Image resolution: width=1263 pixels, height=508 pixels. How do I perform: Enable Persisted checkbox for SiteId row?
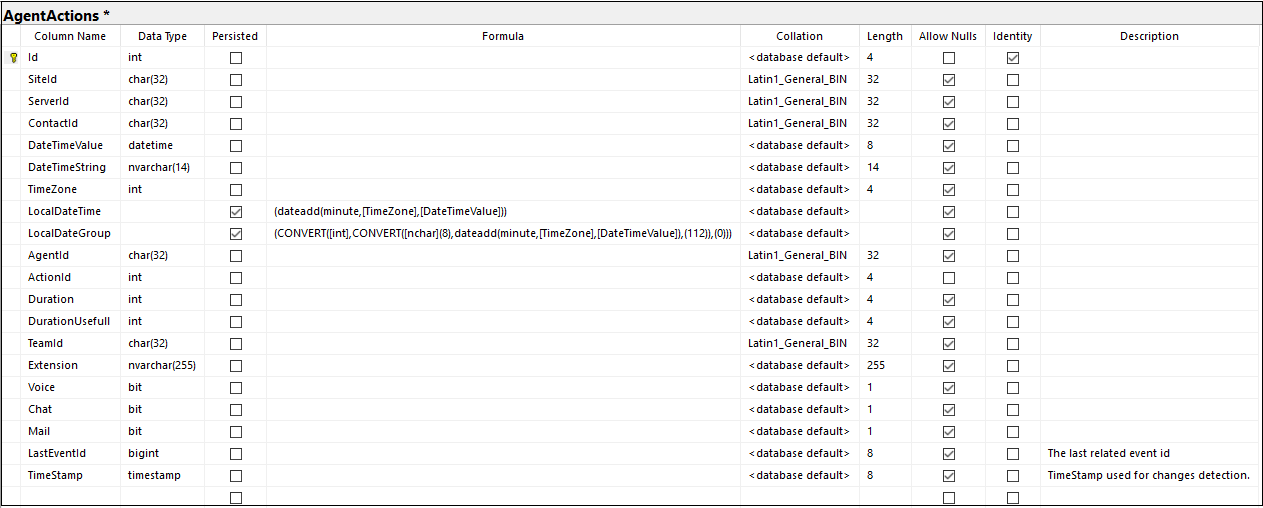click(236, 80)
